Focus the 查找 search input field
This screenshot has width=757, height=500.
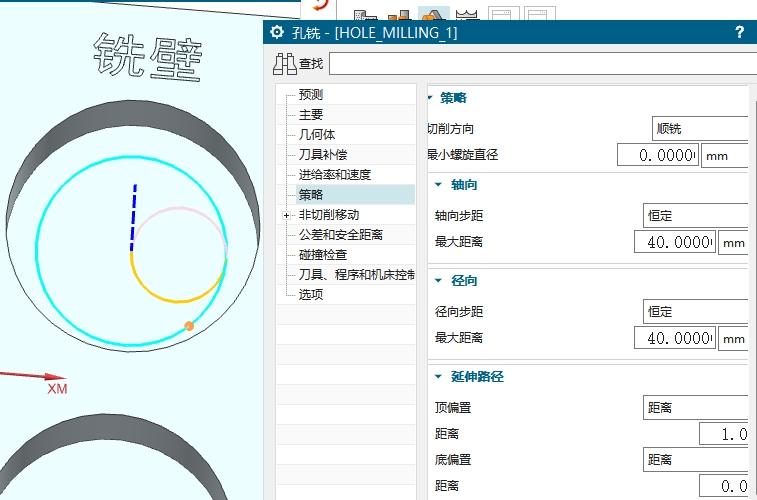click(x=543, y=64)
